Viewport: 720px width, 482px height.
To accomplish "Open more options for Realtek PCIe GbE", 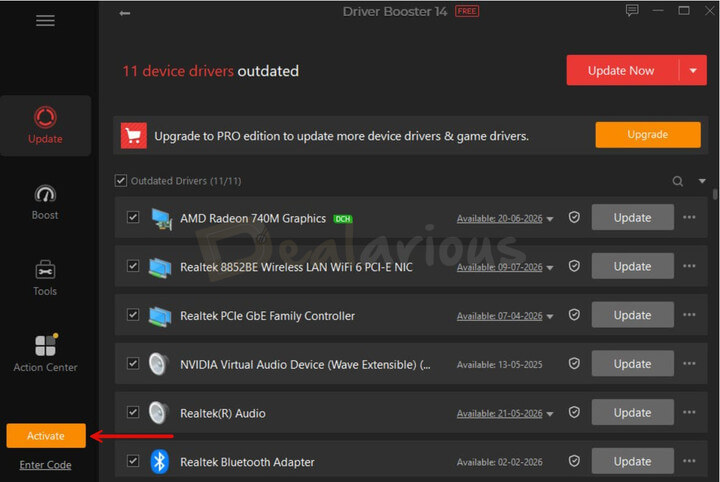I will coord(689,314).
